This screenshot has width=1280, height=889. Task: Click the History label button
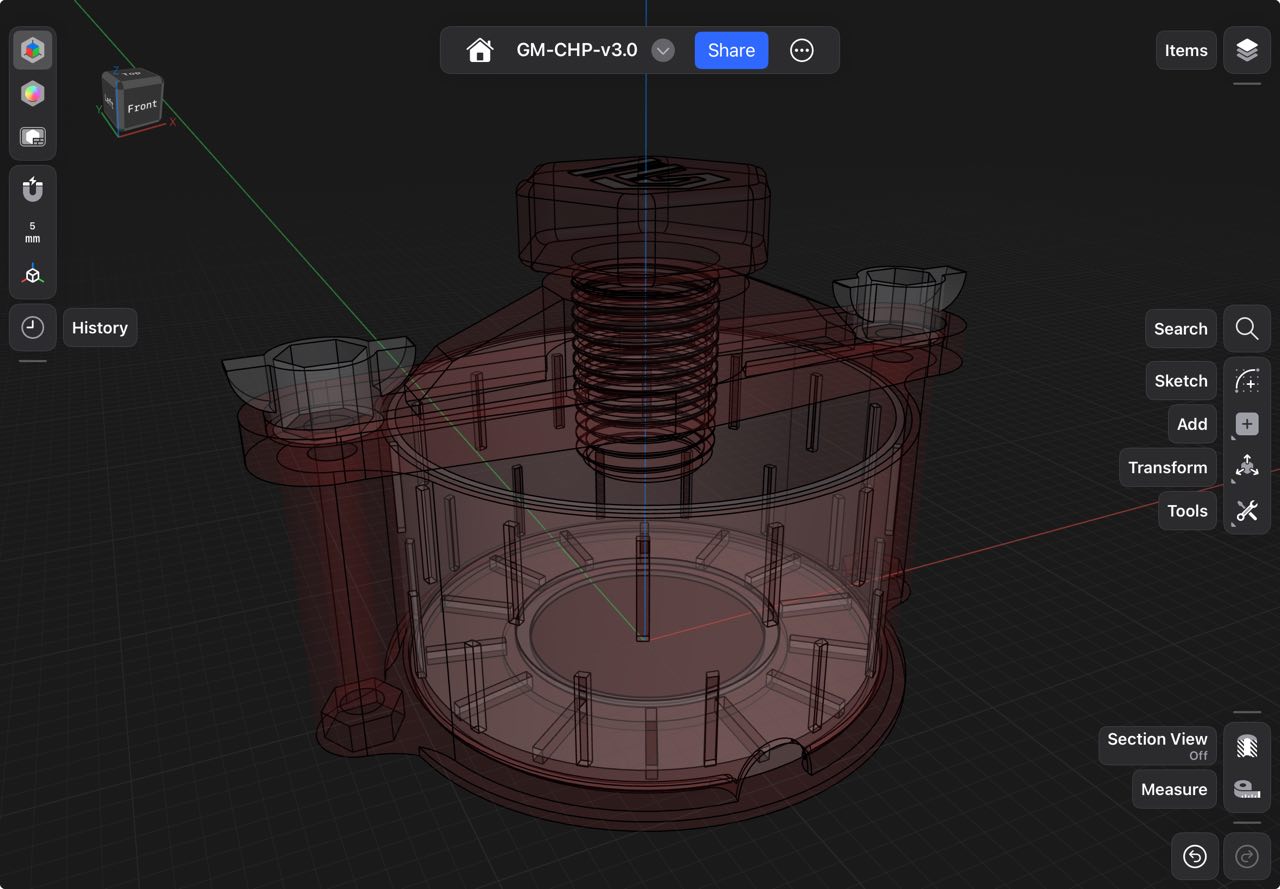[100, 328]
